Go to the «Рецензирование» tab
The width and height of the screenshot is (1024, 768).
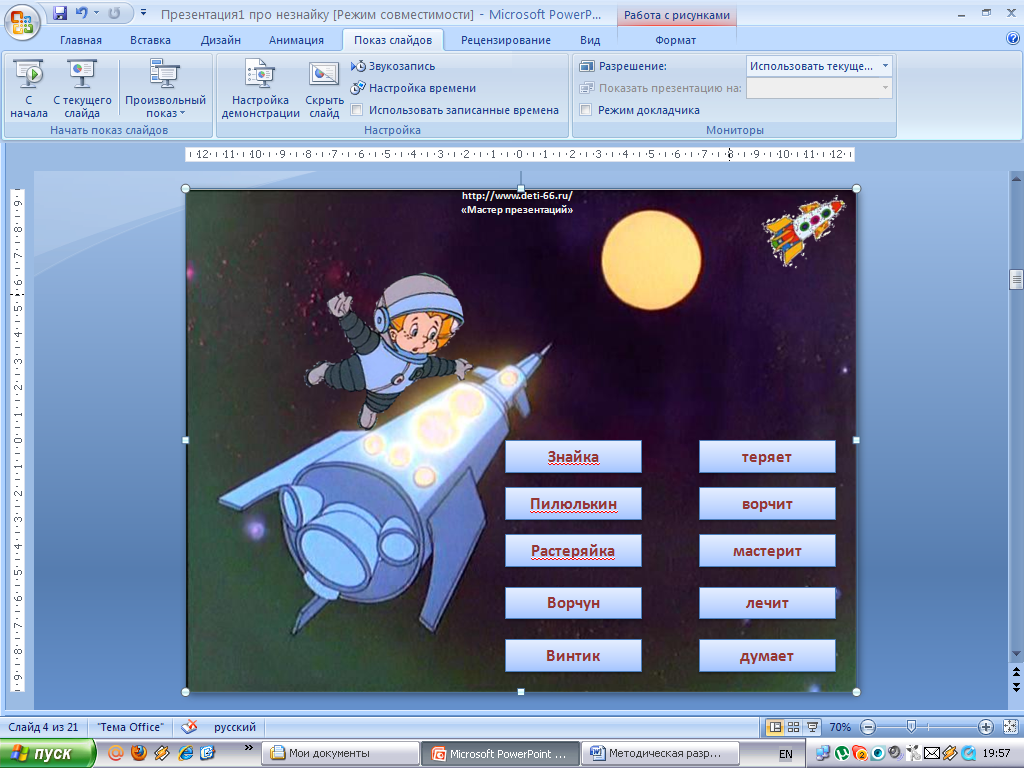(506, 40)
